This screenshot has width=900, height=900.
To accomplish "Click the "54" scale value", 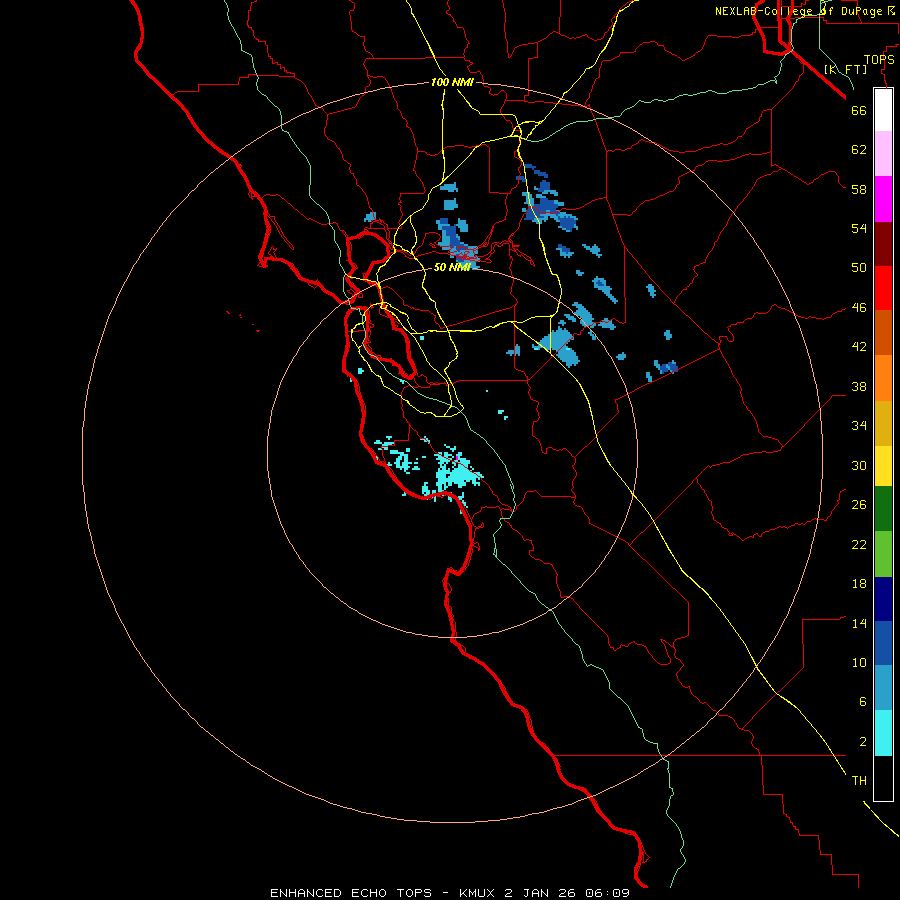I will tap(859, 228).
